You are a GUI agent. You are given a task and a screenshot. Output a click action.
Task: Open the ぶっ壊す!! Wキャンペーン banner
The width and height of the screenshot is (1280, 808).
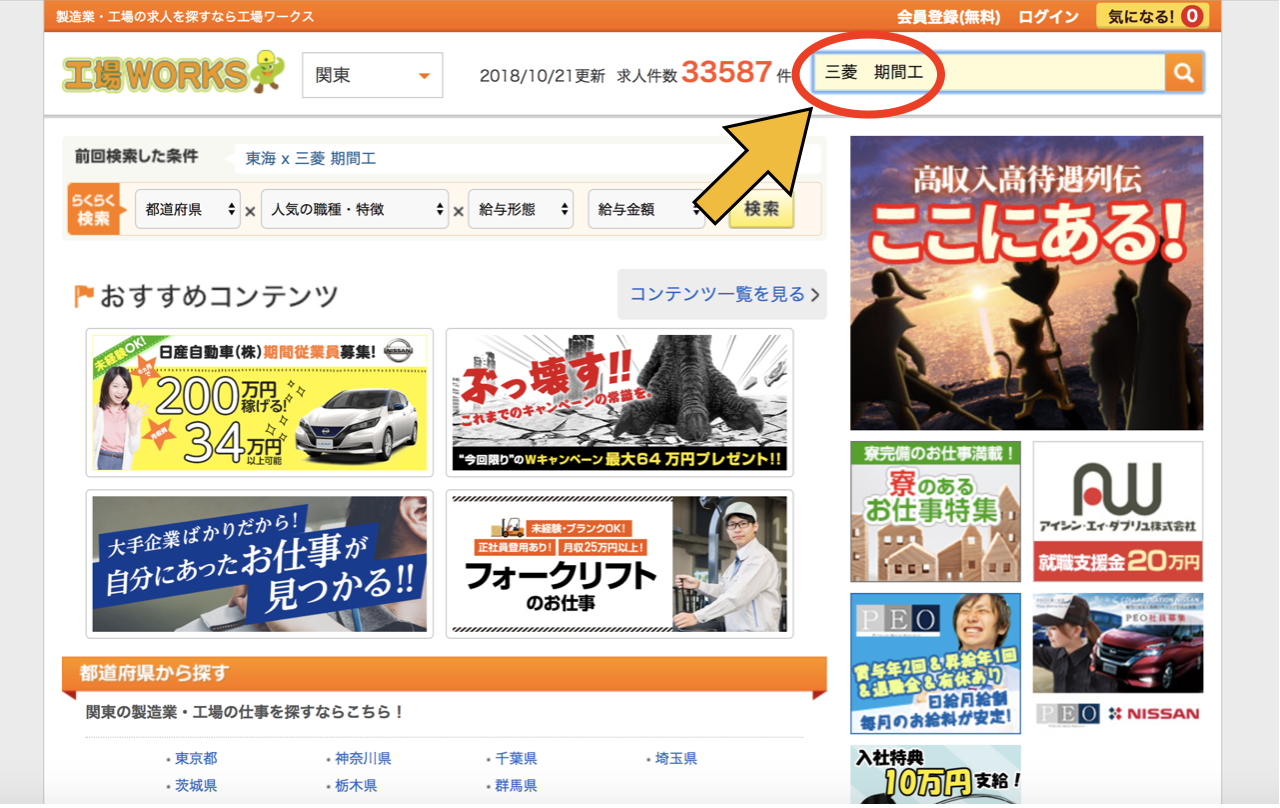(620, 402)
